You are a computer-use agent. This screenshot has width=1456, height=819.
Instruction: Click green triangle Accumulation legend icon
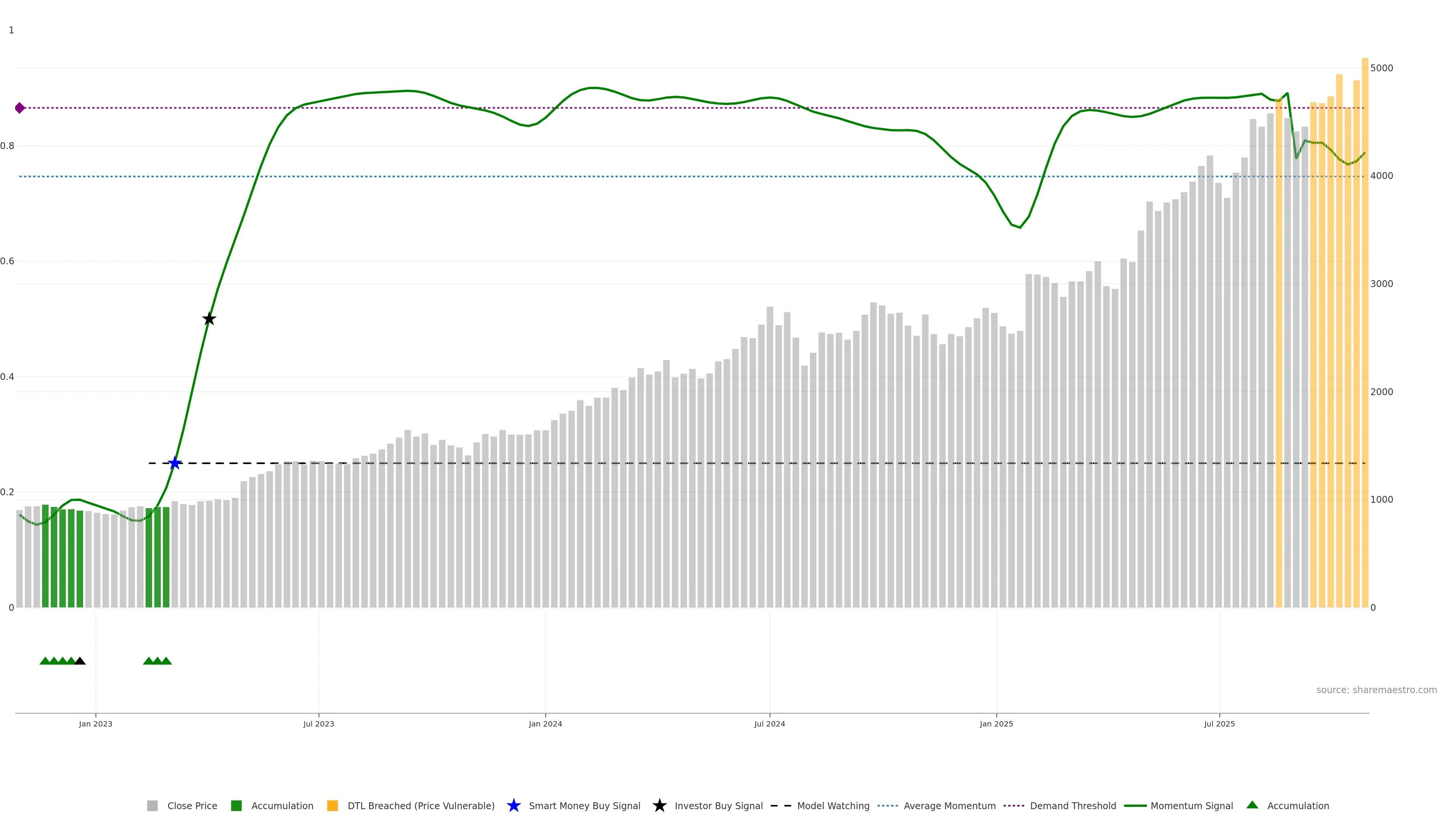coord(1252,805)
